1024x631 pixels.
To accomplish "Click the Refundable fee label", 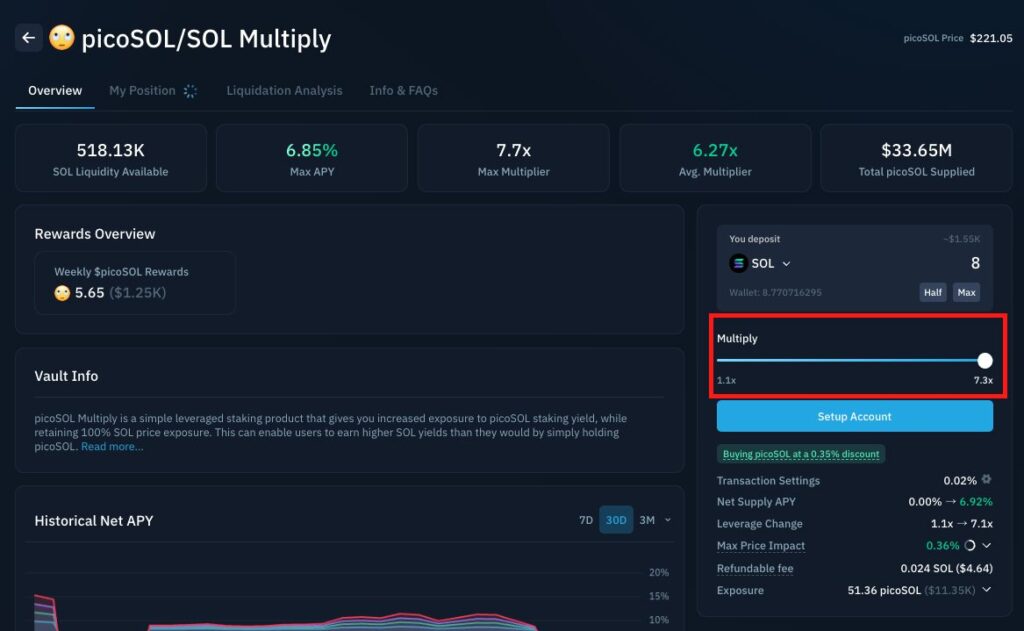I will 755,568.
